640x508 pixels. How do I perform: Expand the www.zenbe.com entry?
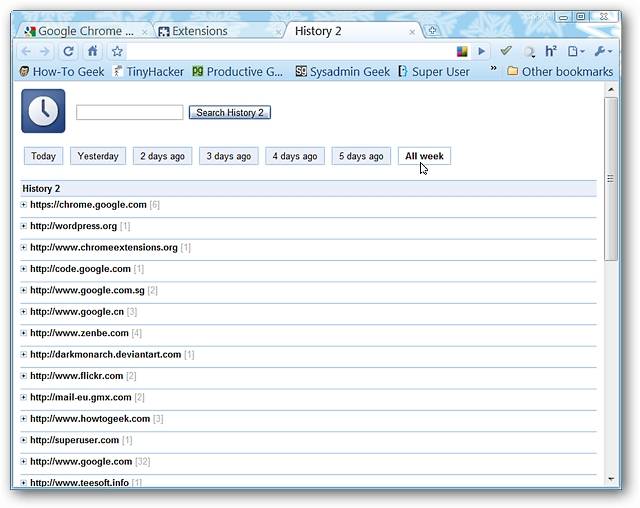click(24, 333)
